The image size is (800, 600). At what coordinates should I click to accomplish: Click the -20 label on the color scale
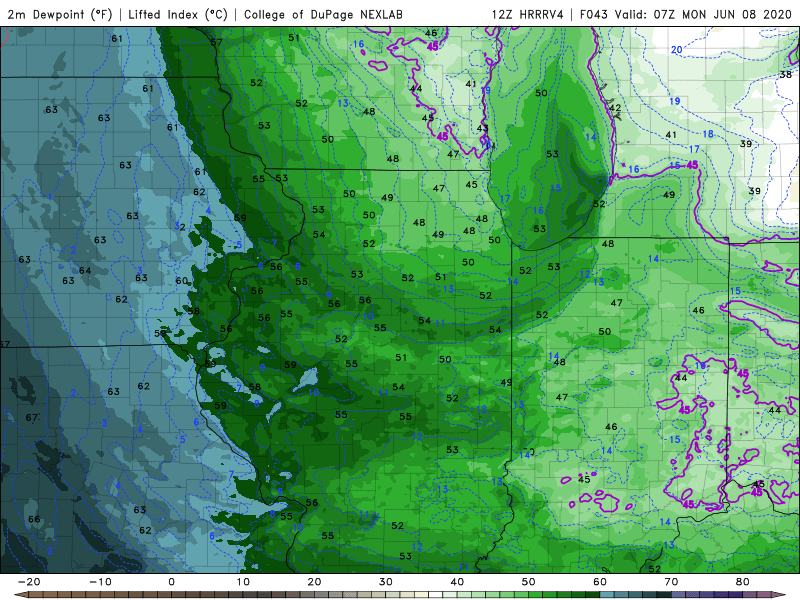[29, 582]
